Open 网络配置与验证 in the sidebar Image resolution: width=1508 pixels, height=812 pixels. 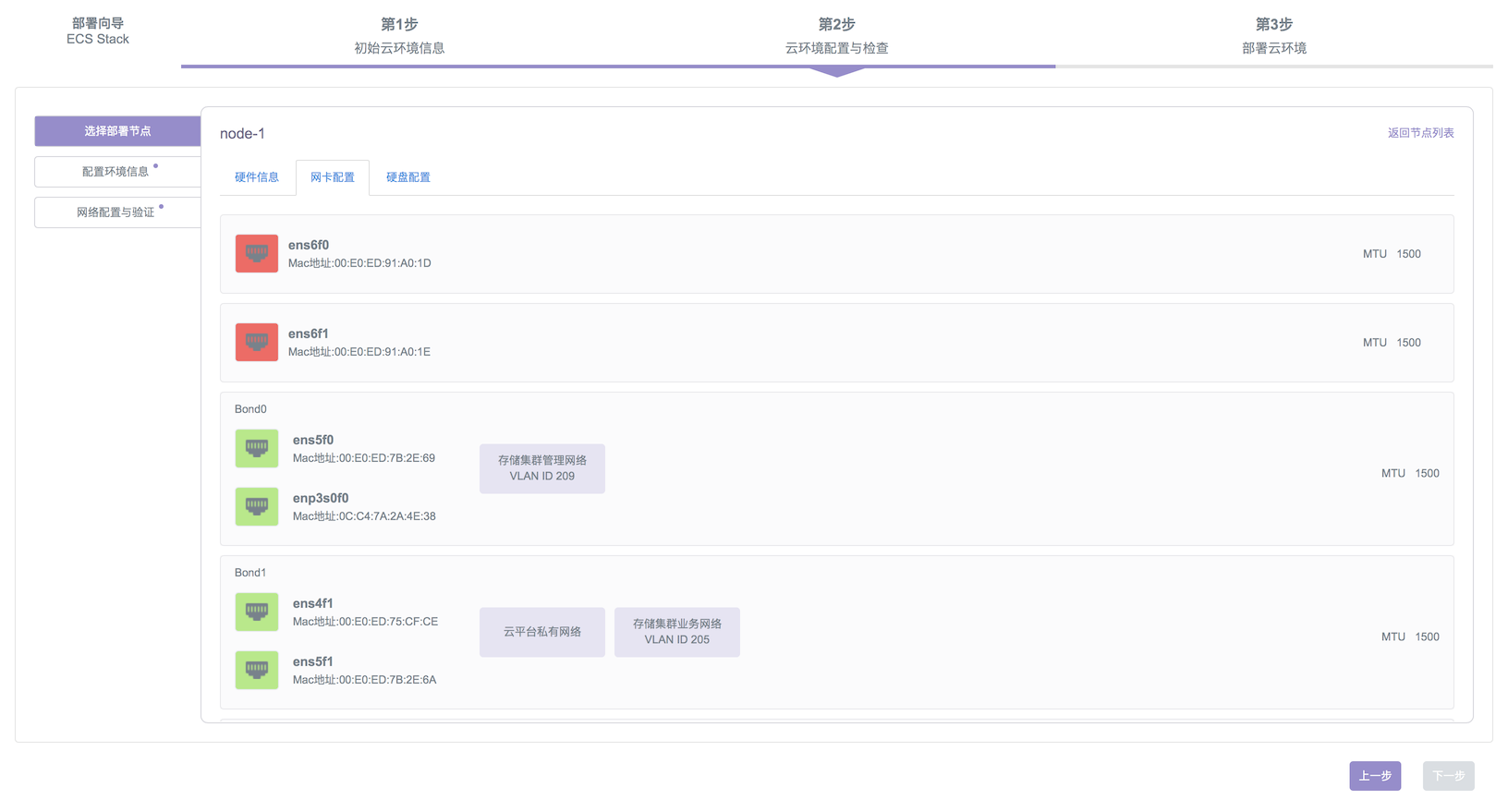[x=116, y=212]
